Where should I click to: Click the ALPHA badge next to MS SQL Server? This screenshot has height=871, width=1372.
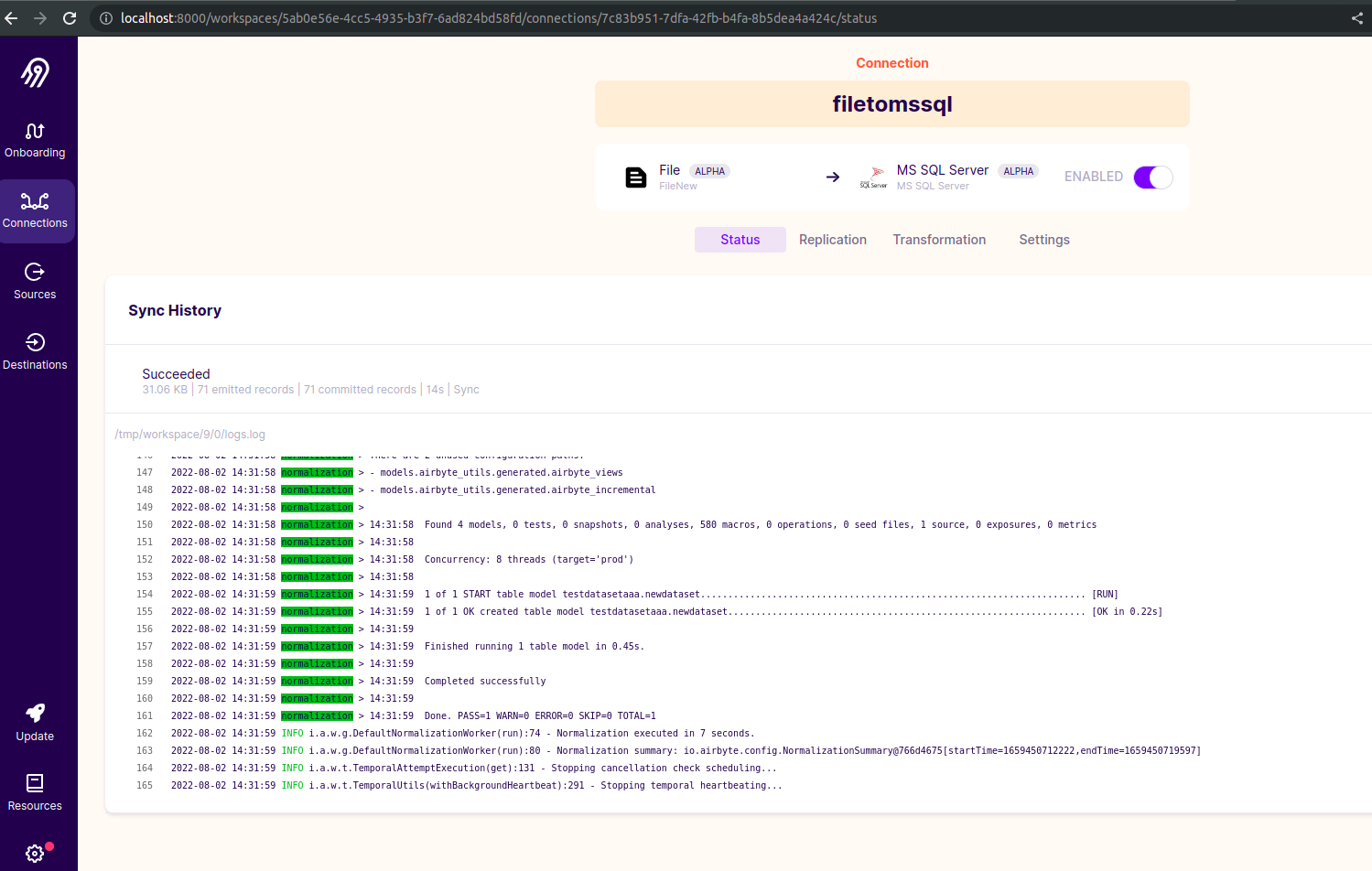tap(1019, 171)
